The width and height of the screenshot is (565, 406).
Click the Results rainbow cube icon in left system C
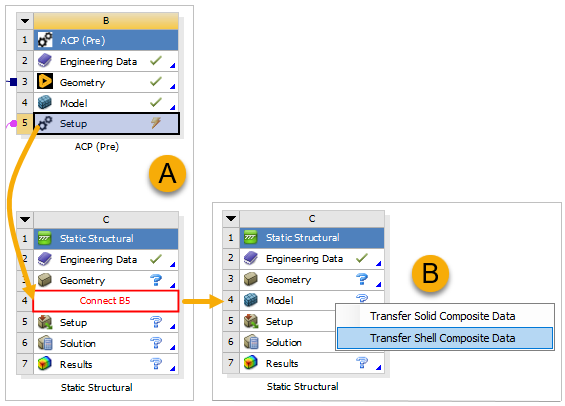[45, 363]
